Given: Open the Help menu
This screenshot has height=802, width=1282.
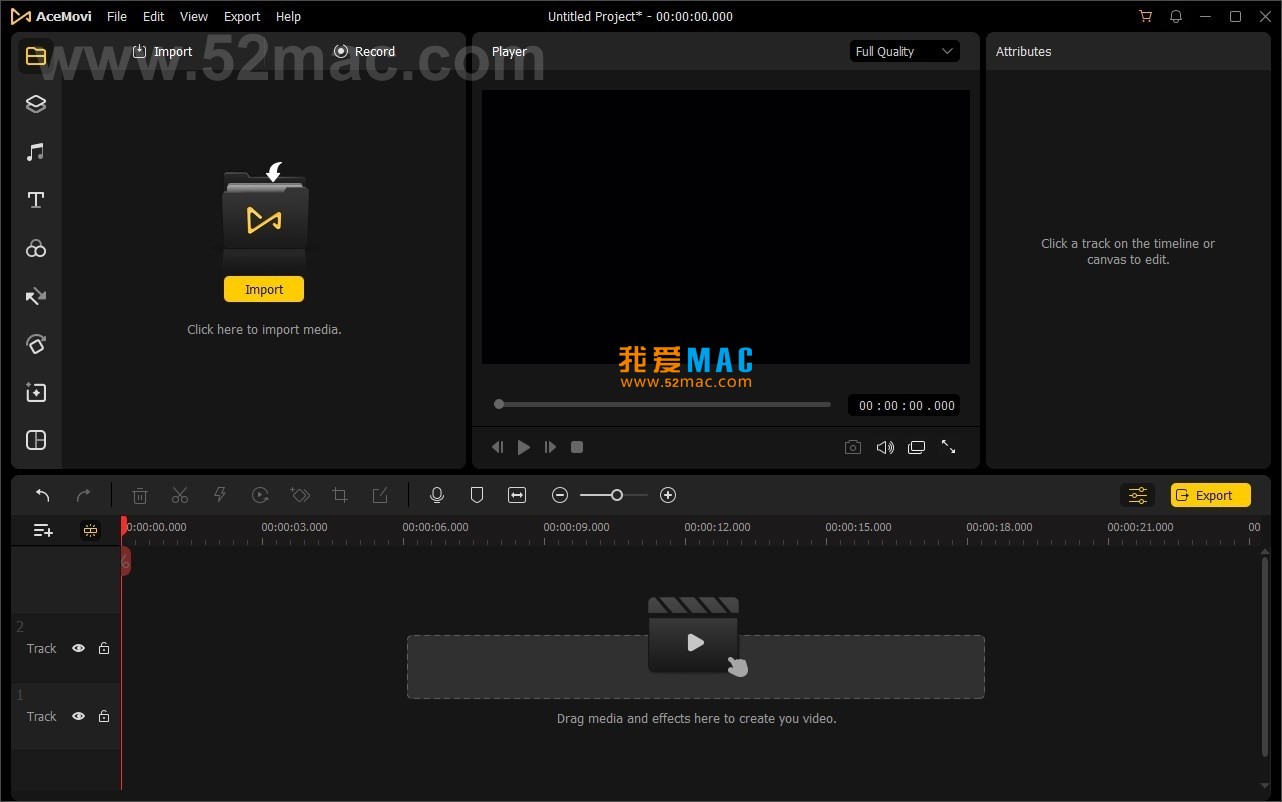Looking at the screenshot, I should click(288, 16).
